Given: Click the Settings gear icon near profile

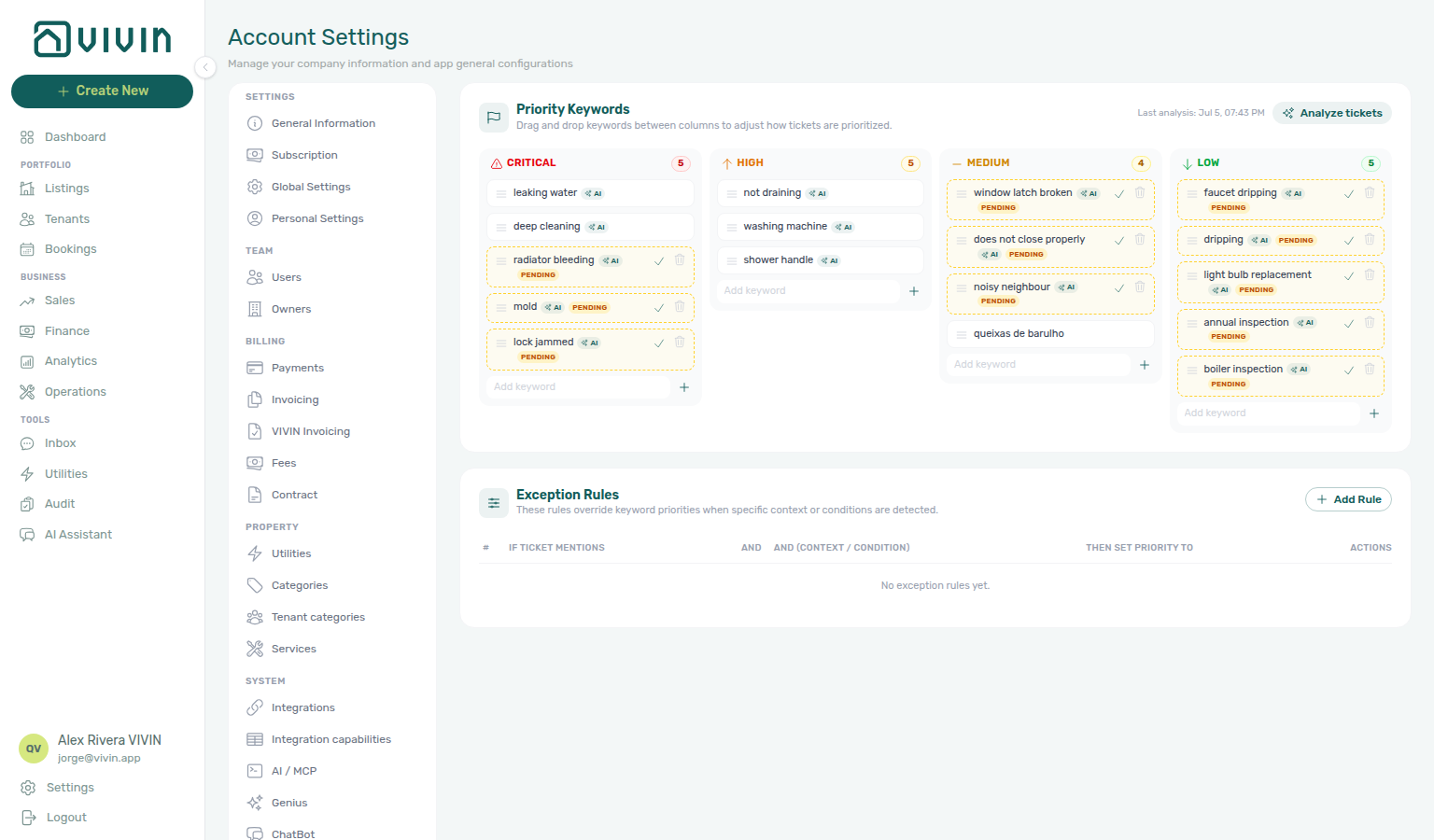Looking at the screenshot, I should (x=28, y=788).
